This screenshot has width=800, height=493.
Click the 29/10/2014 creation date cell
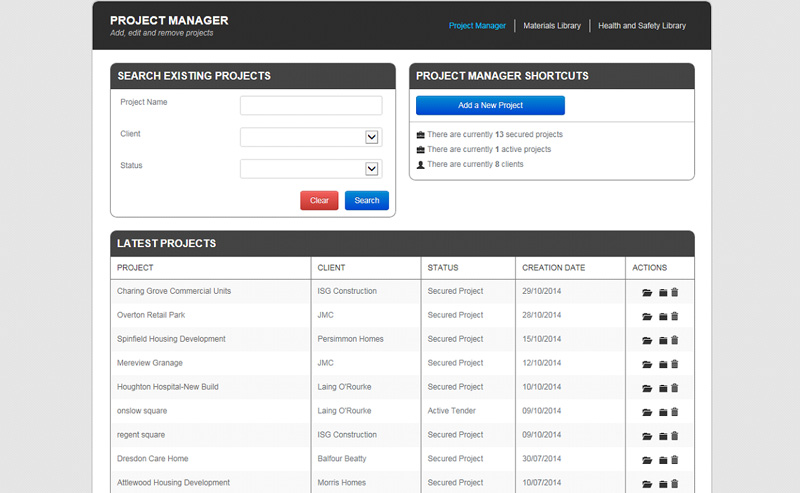(541, 291)
